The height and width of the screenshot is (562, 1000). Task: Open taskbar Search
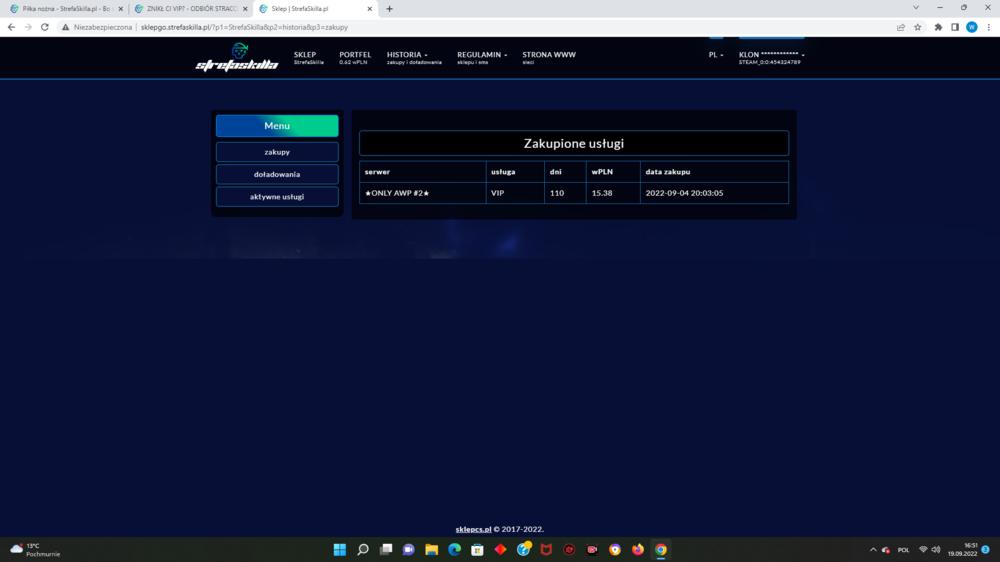tap(363, 549)
